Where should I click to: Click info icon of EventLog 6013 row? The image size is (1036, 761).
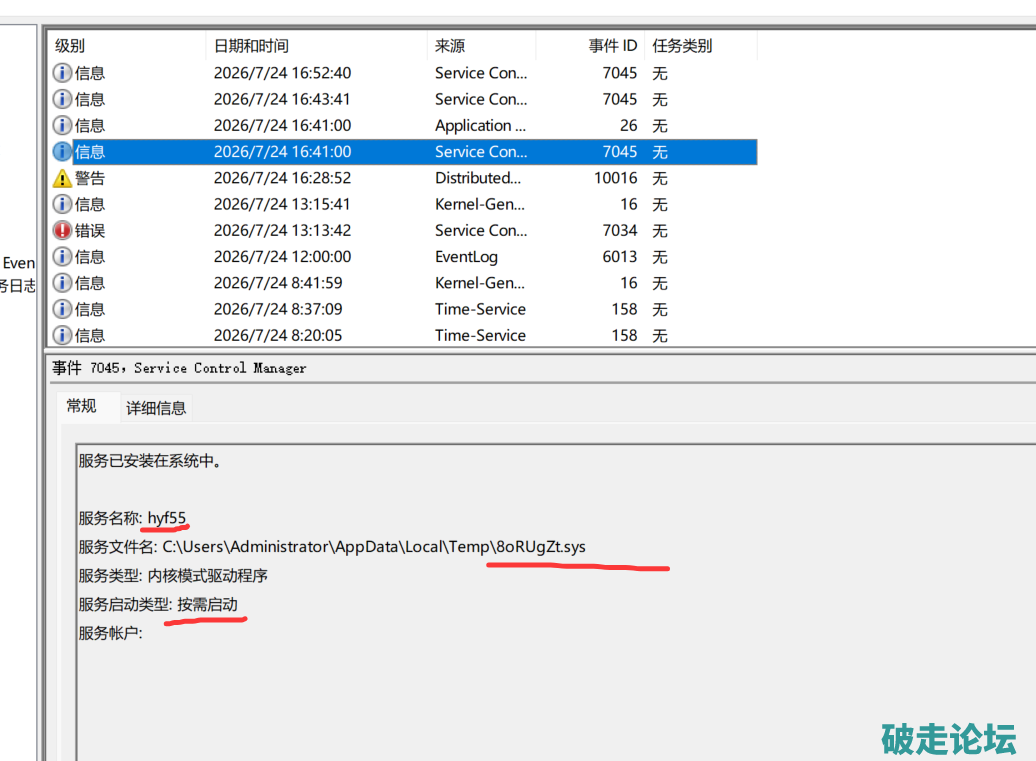coord(62,257)
